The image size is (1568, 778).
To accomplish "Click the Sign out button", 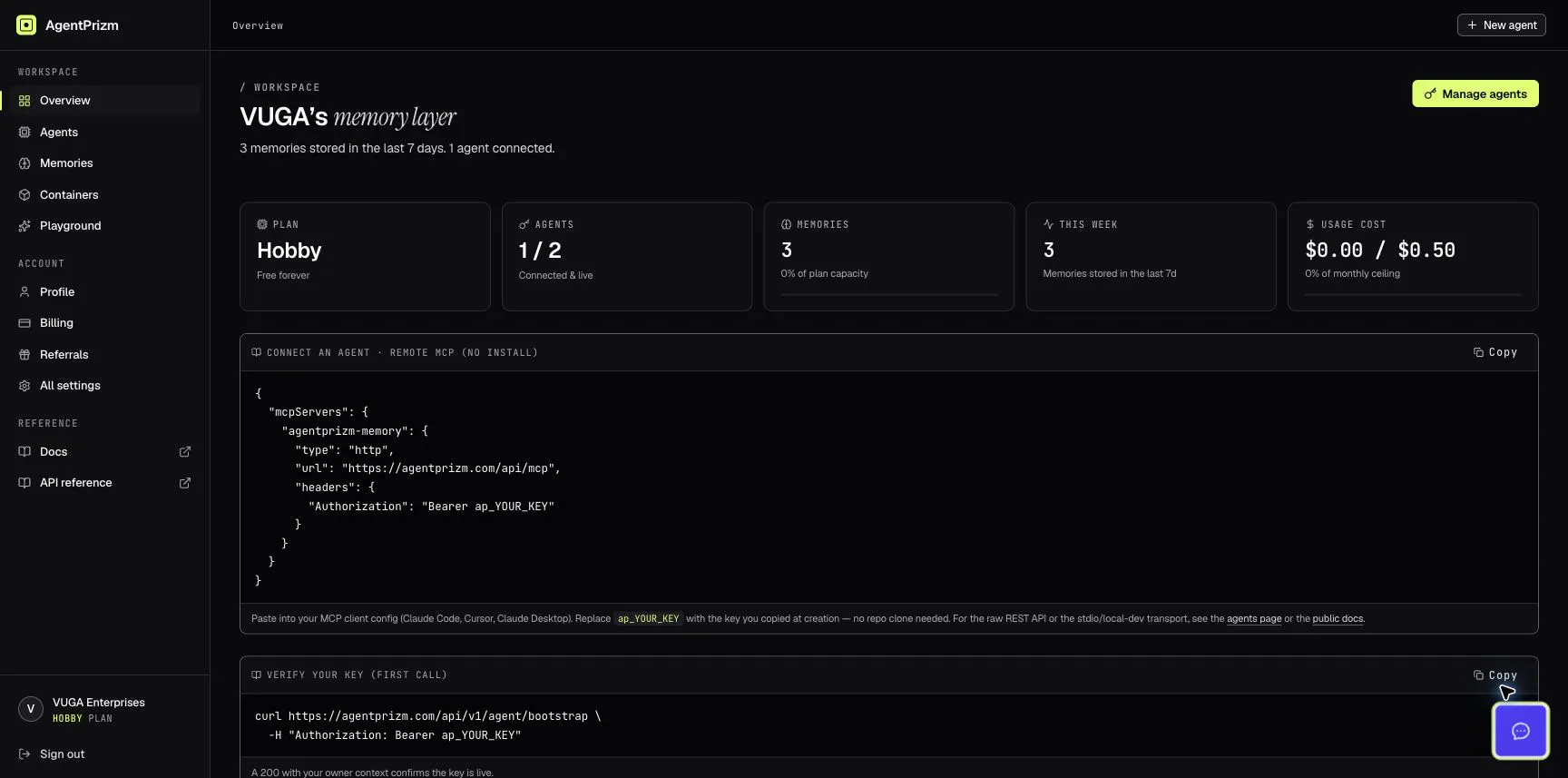I will click(52, 754).
